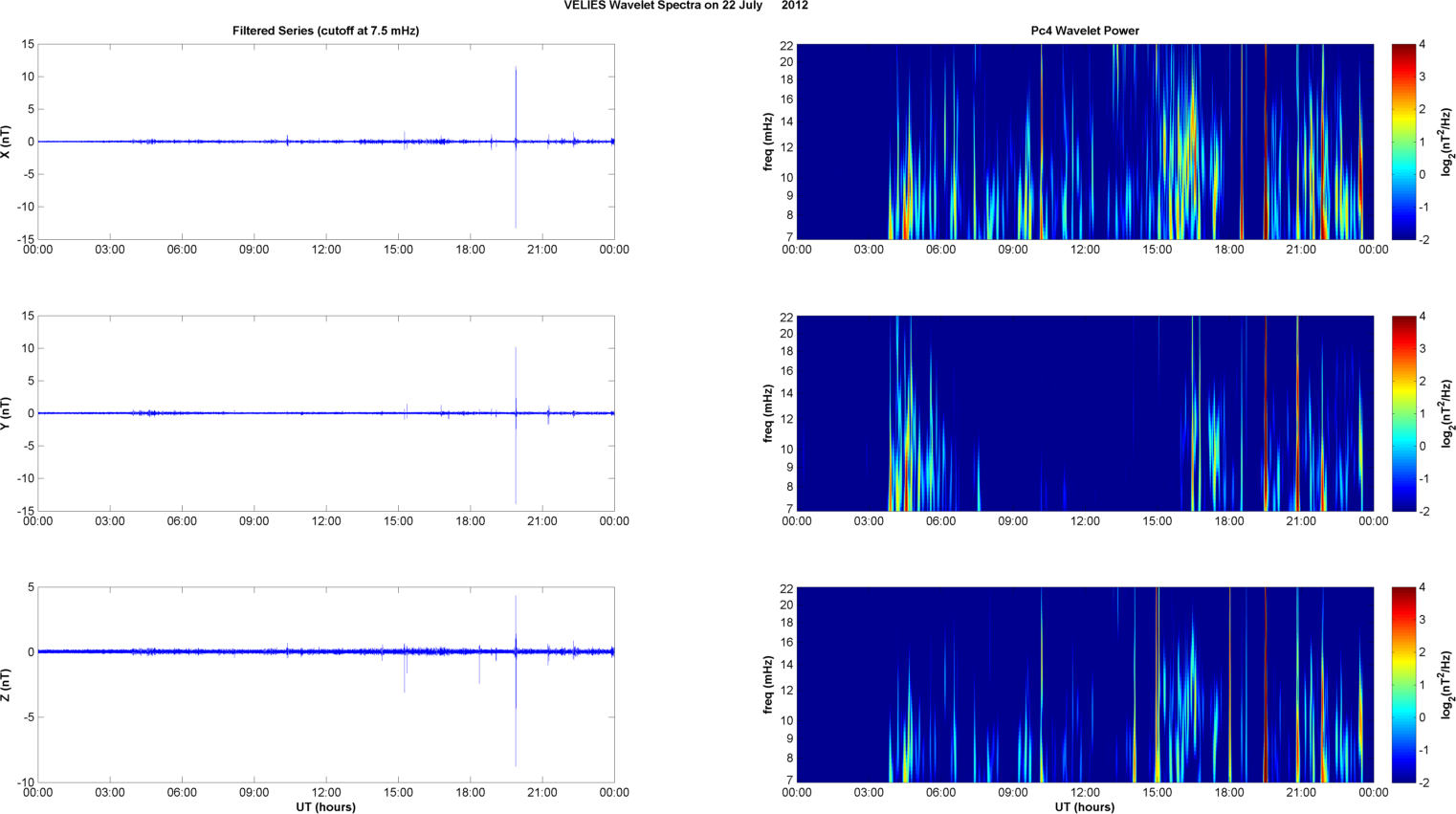Click freq (mHz) label of top spectrogram
The width and height of the screenshot is (1456, 814).
pos(768,142)
